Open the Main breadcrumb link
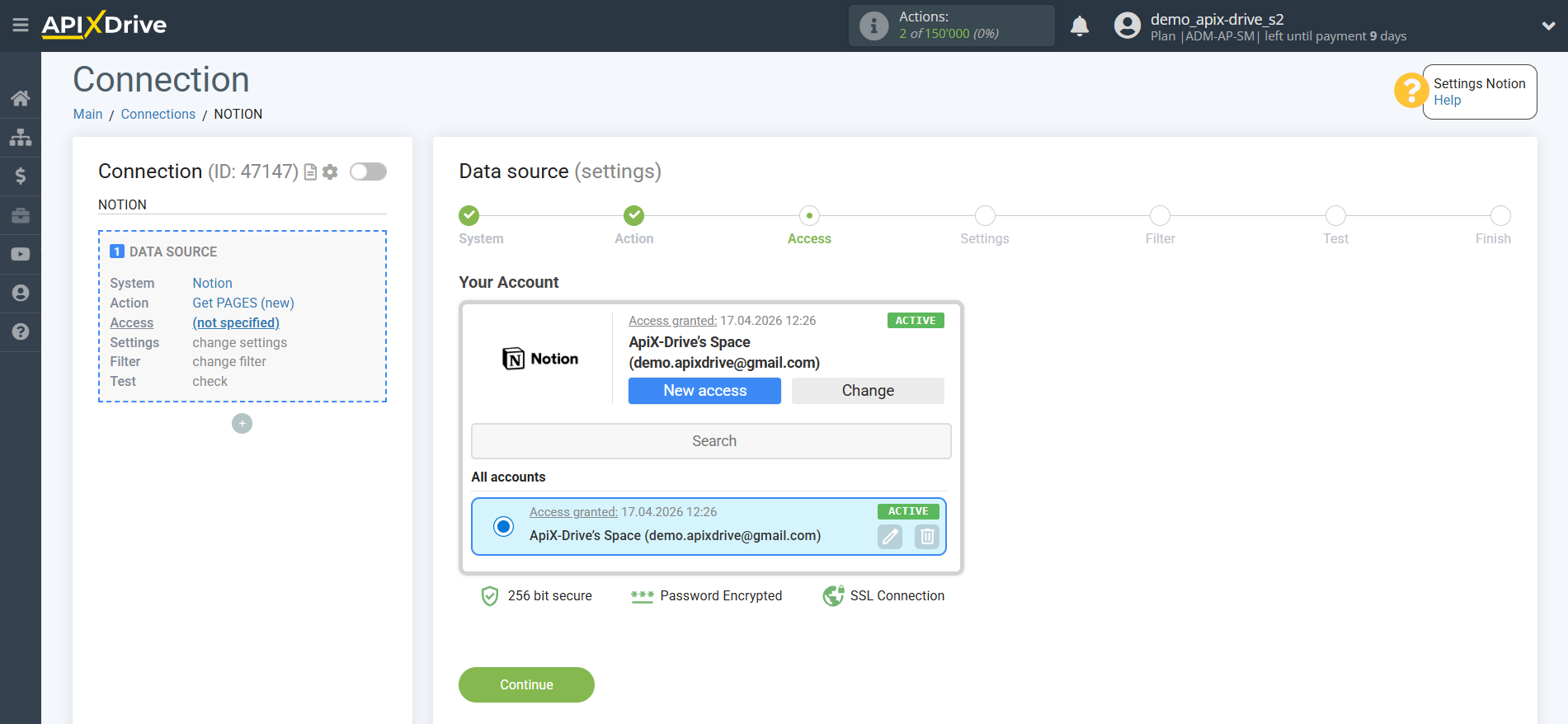1568x724 pixels. click(88, 114)
